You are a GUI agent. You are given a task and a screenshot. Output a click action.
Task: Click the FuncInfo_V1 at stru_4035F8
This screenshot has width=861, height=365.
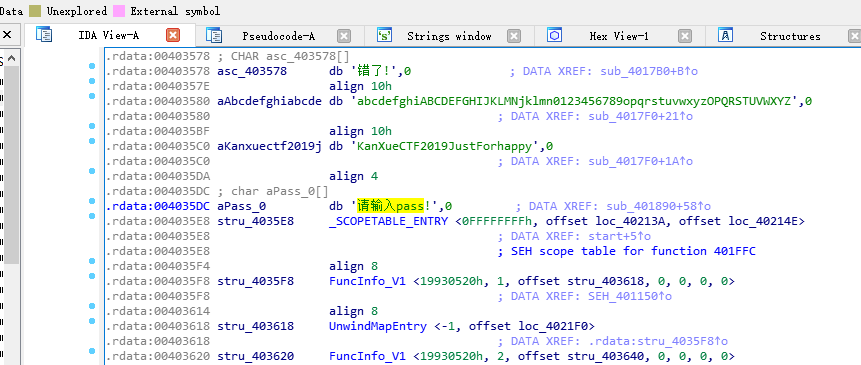click(368, 281)
